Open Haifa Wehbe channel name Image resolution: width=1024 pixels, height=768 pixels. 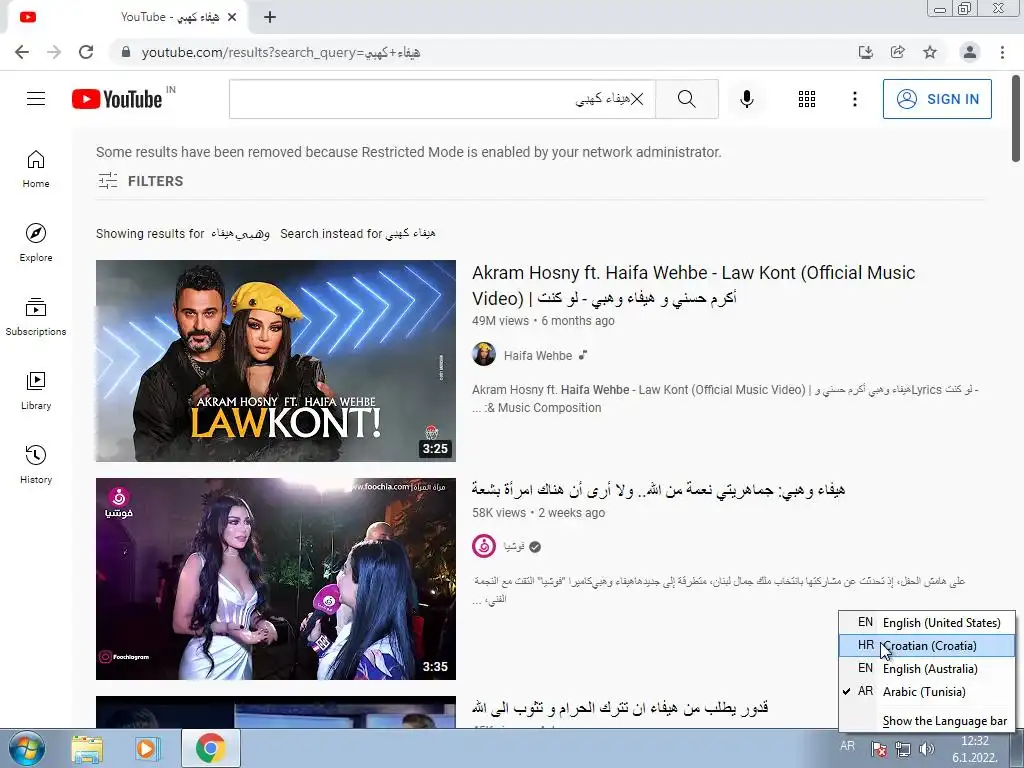537,355
